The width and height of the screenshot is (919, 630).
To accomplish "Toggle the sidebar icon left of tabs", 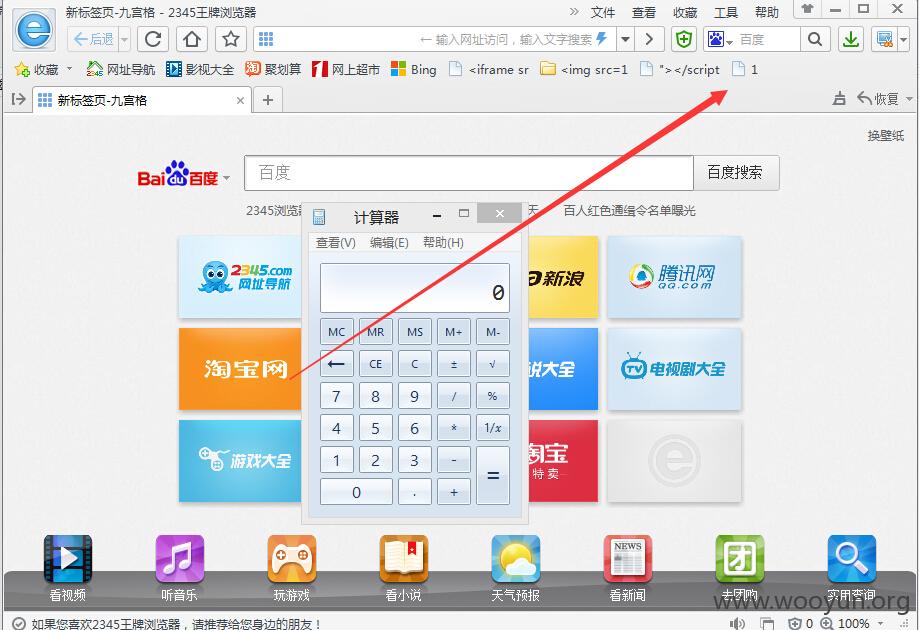I will tap(19, 99).
